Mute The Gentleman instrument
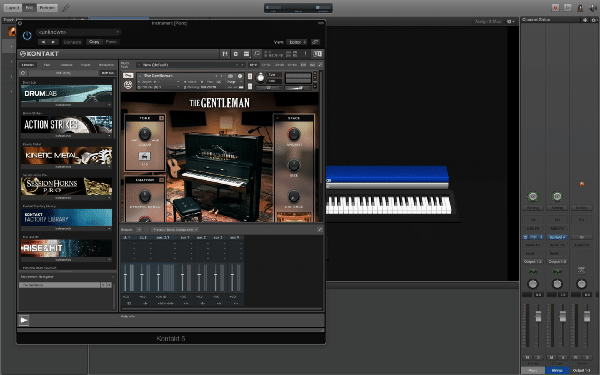 (250, 86)
